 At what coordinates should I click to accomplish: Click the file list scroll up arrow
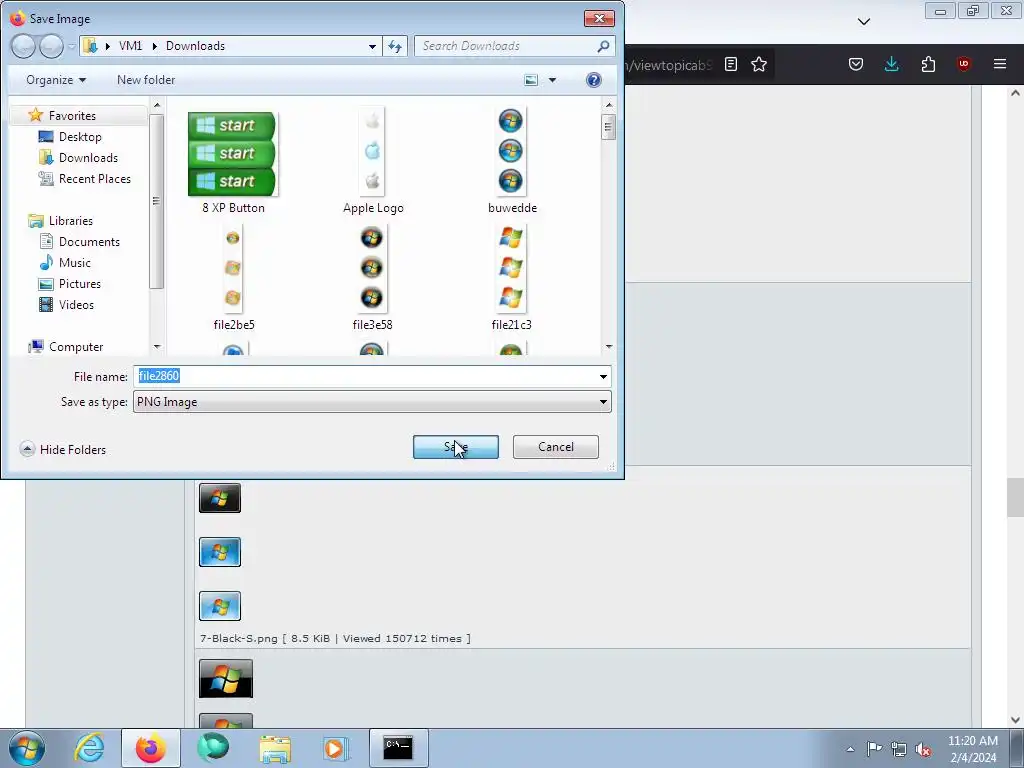click(609, 105)
